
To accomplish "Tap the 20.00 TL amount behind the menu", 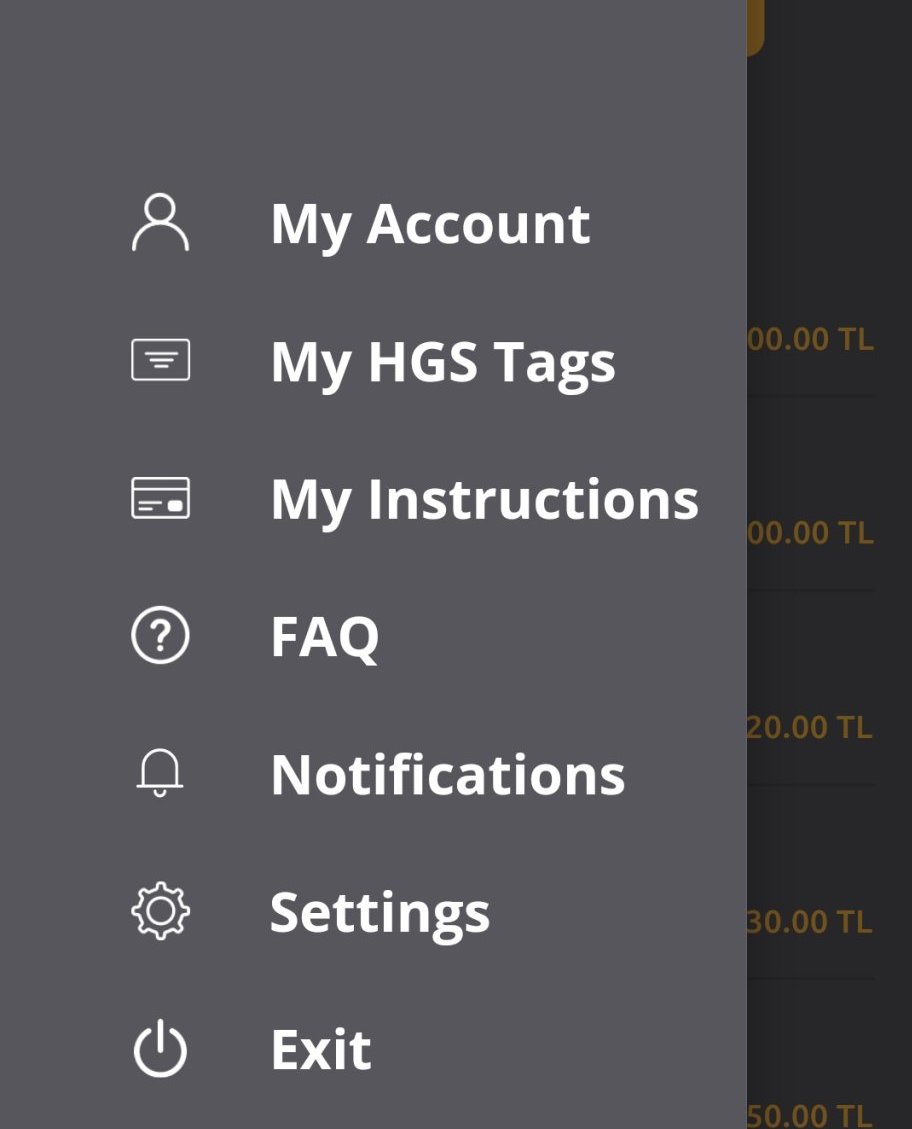I will point(810,727).
